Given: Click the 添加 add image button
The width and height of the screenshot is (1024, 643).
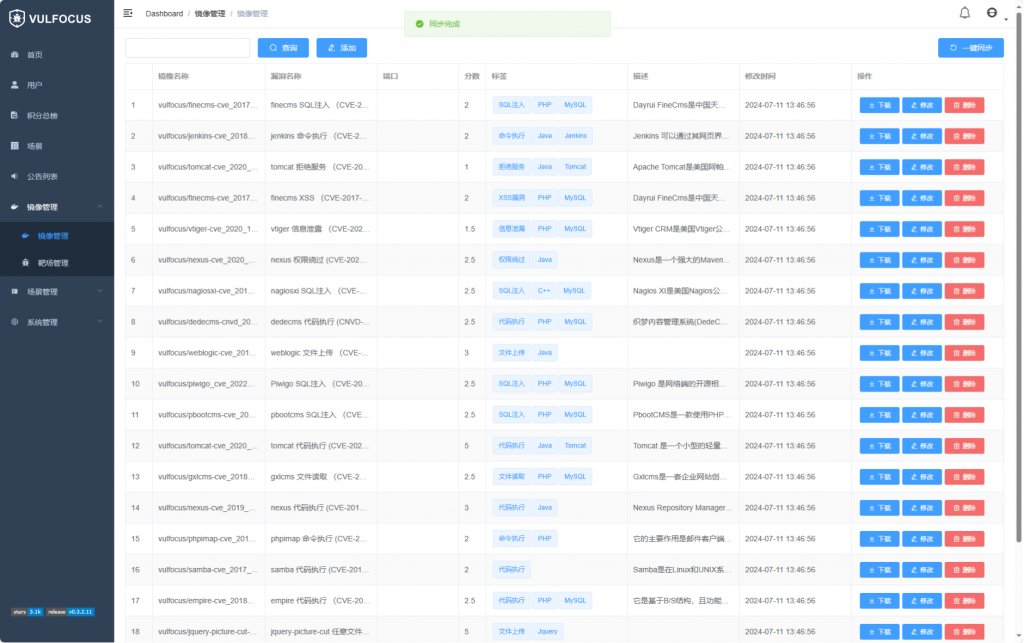Looking at the screenshot, I should coord(341,48).
